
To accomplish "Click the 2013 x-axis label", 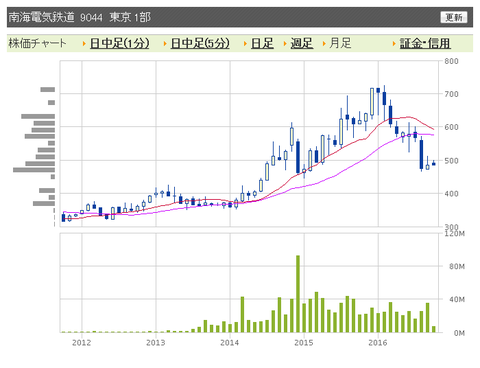I will (156, 343).
